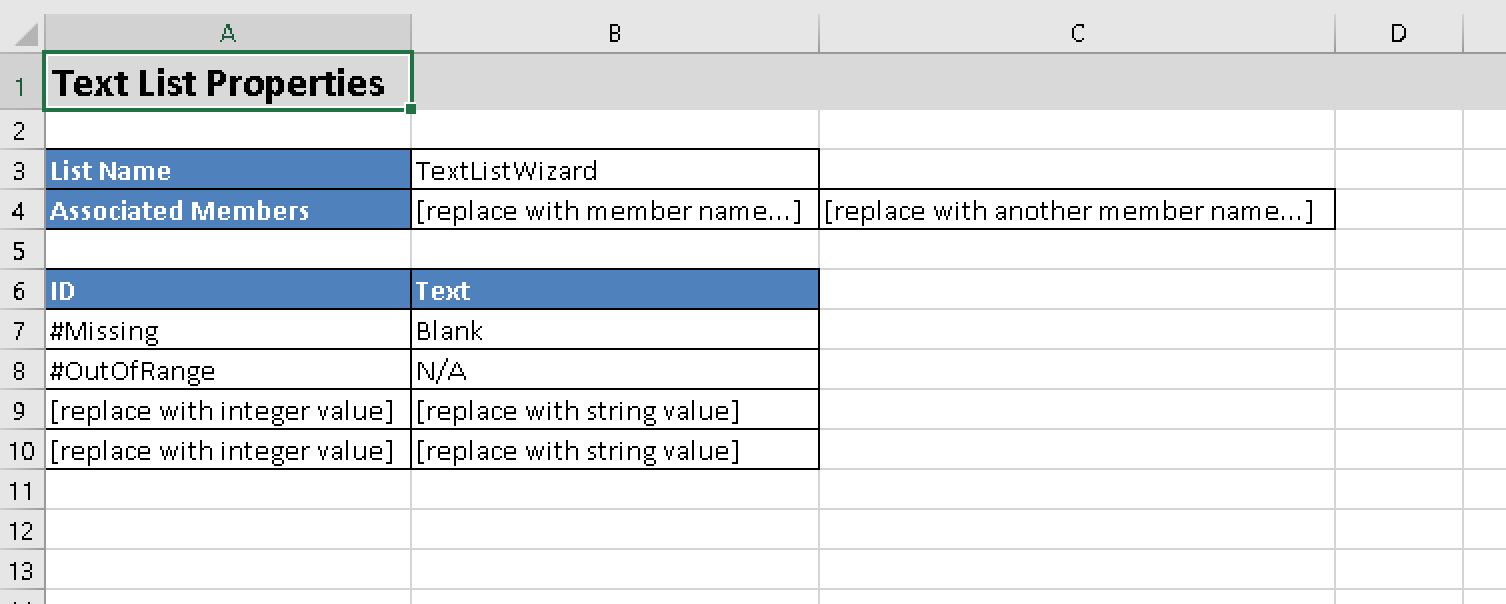Select the TextListWizard cell
This screenshot has height=604, width=1506.
614,171
